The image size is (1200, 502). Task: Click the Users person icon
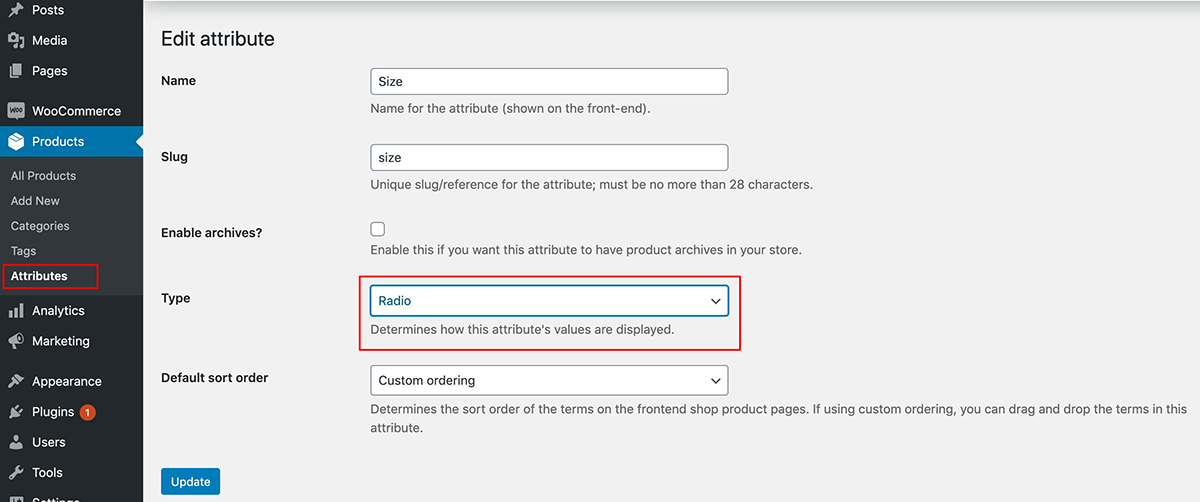16,442
